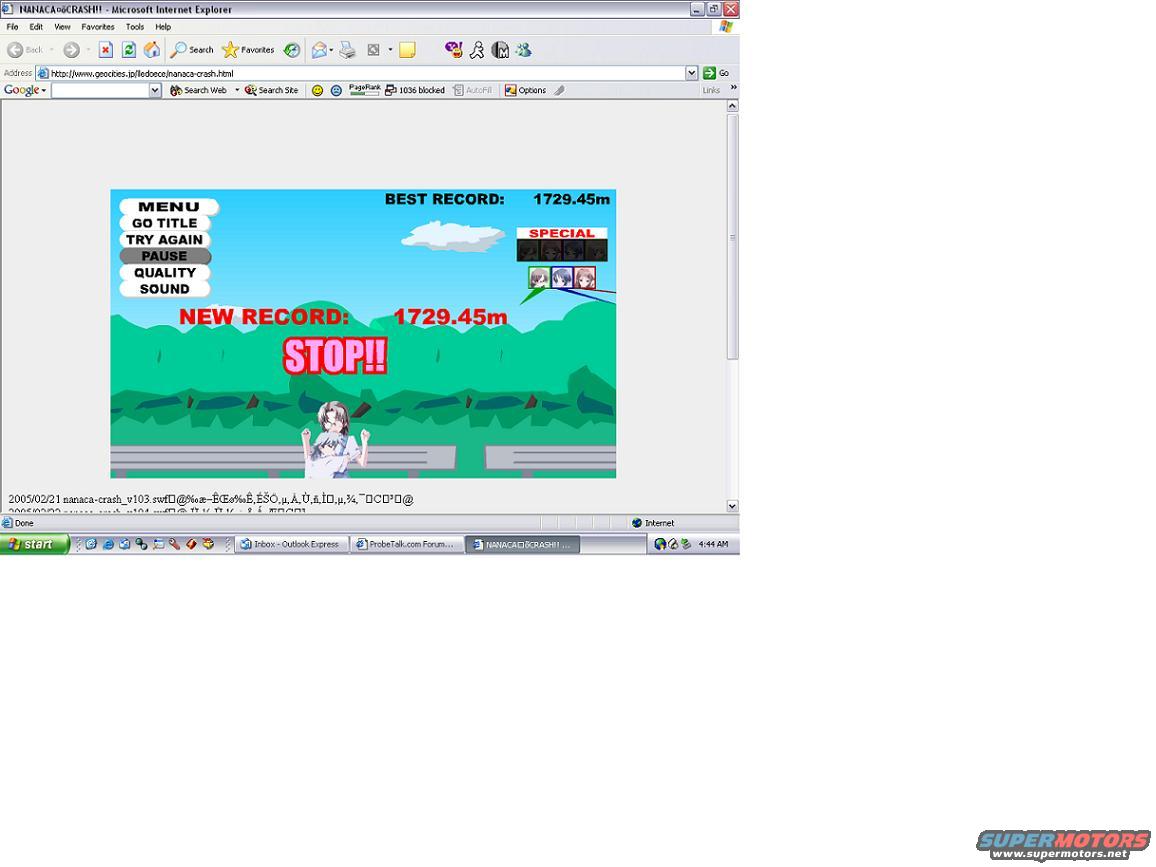Toggle QUALITY in the game menu
The width and height of the screenshot is (1156, 867).
[165, 272]
